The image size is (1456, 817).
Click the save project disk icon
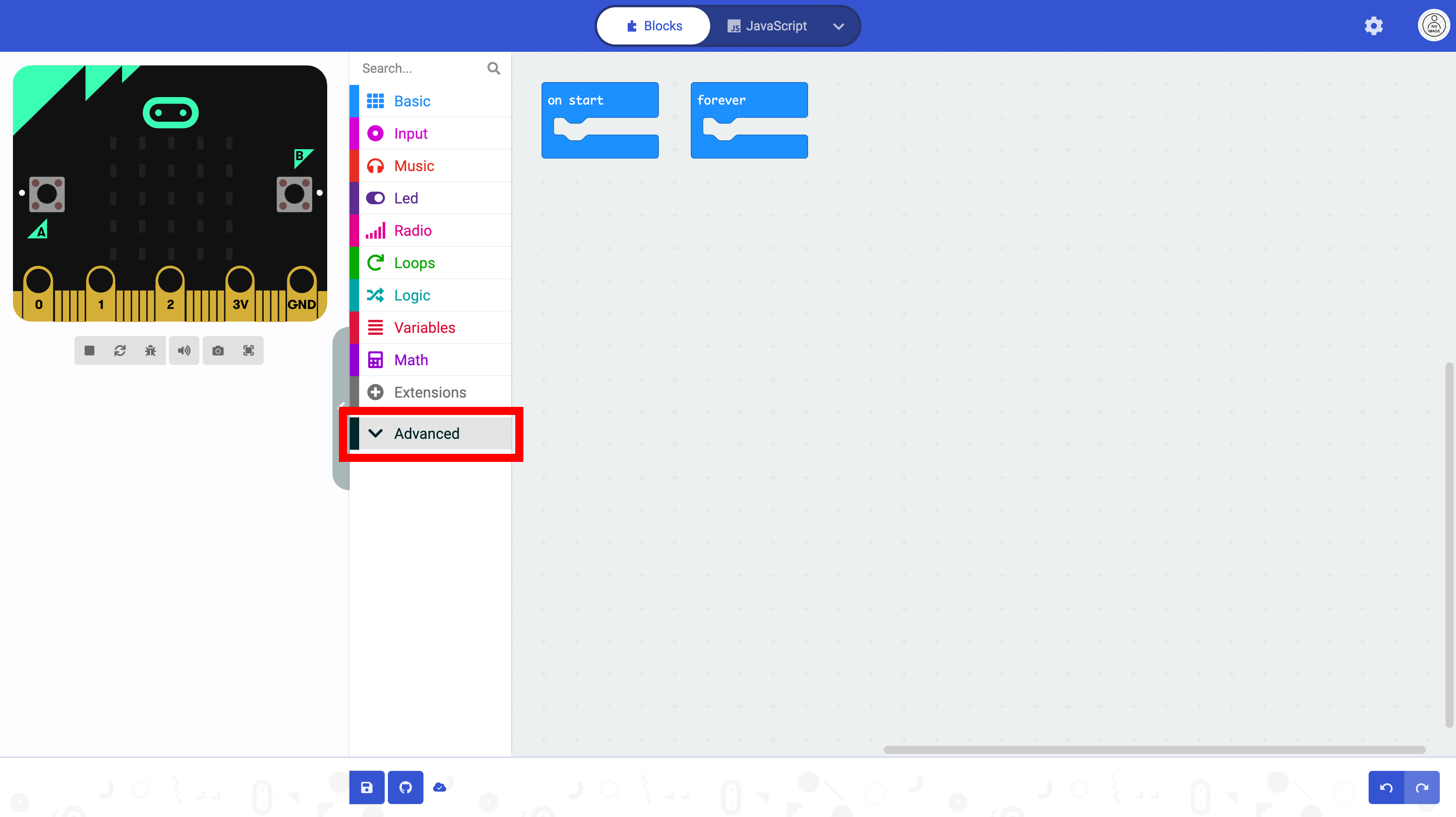point(366,787)
